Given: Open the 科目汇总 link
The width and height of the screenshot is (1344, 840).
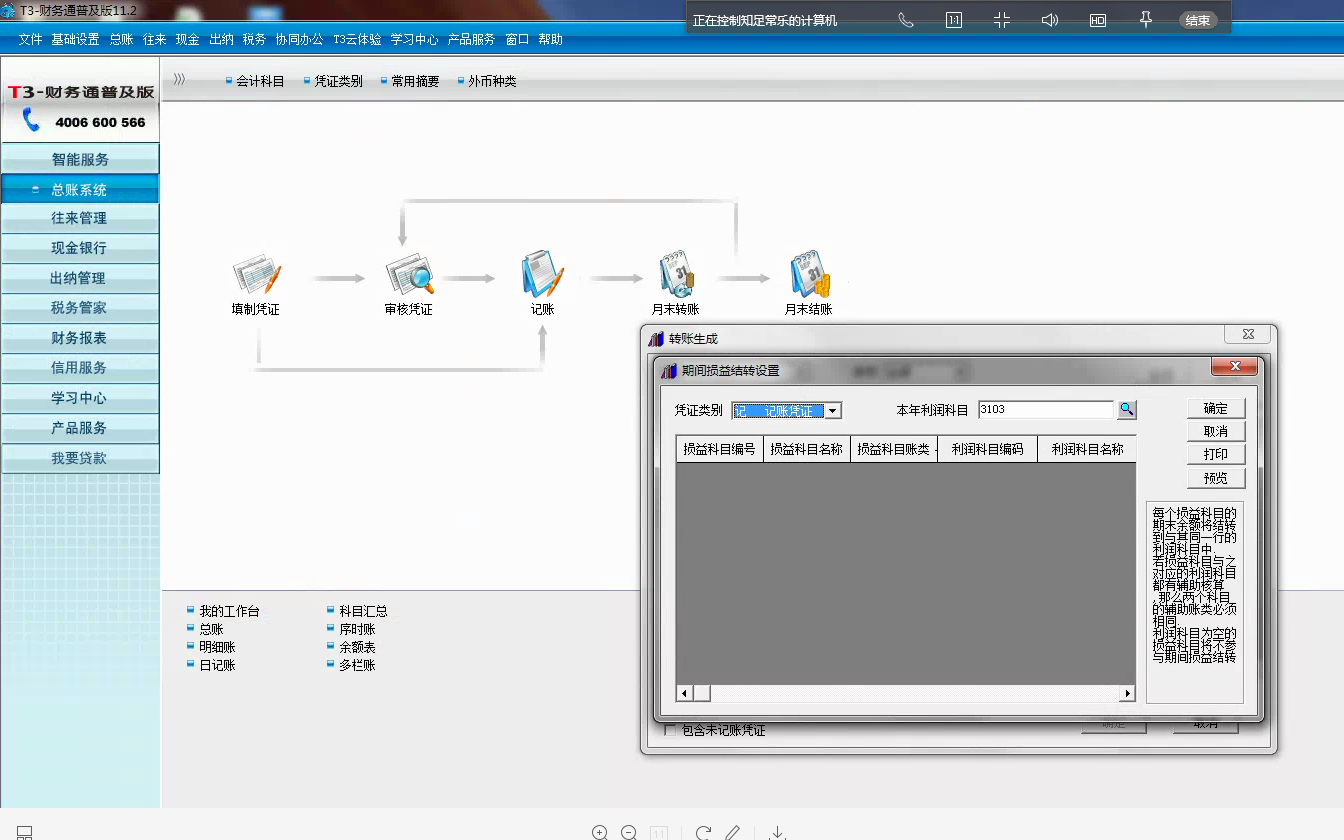Looking at the screenshot, I should click(363, 611).
